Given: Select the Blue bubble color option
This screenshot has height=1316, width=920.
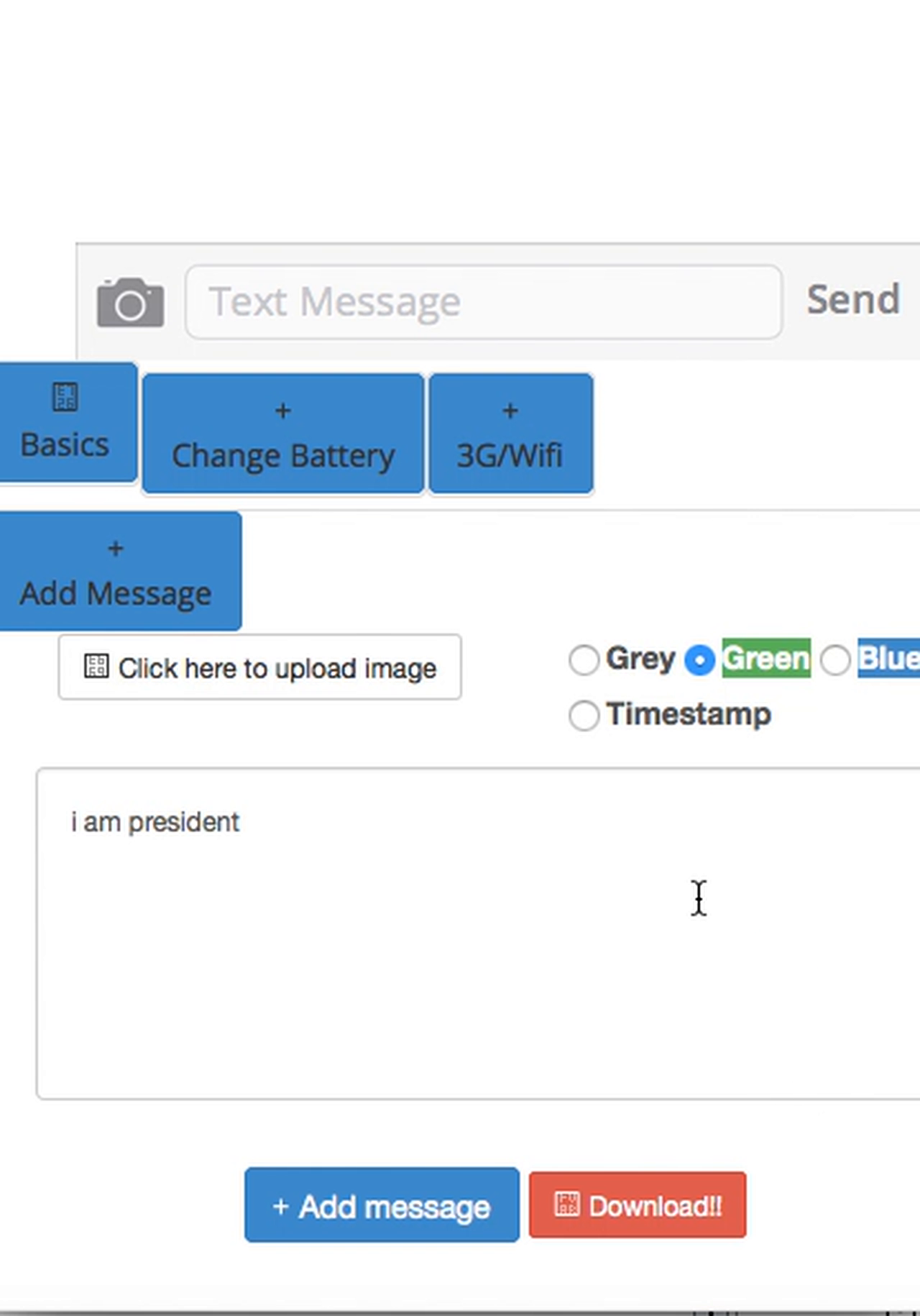Looking at the screenshot, I should (835, 659).
